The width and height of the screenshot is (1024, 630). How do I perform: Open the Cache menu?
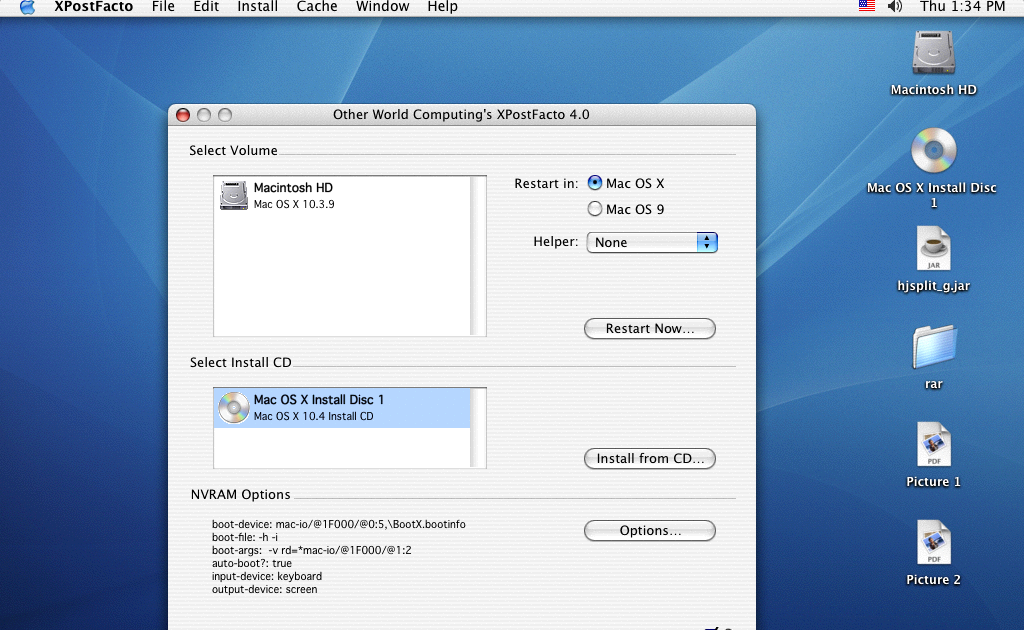tap(317, 7)
